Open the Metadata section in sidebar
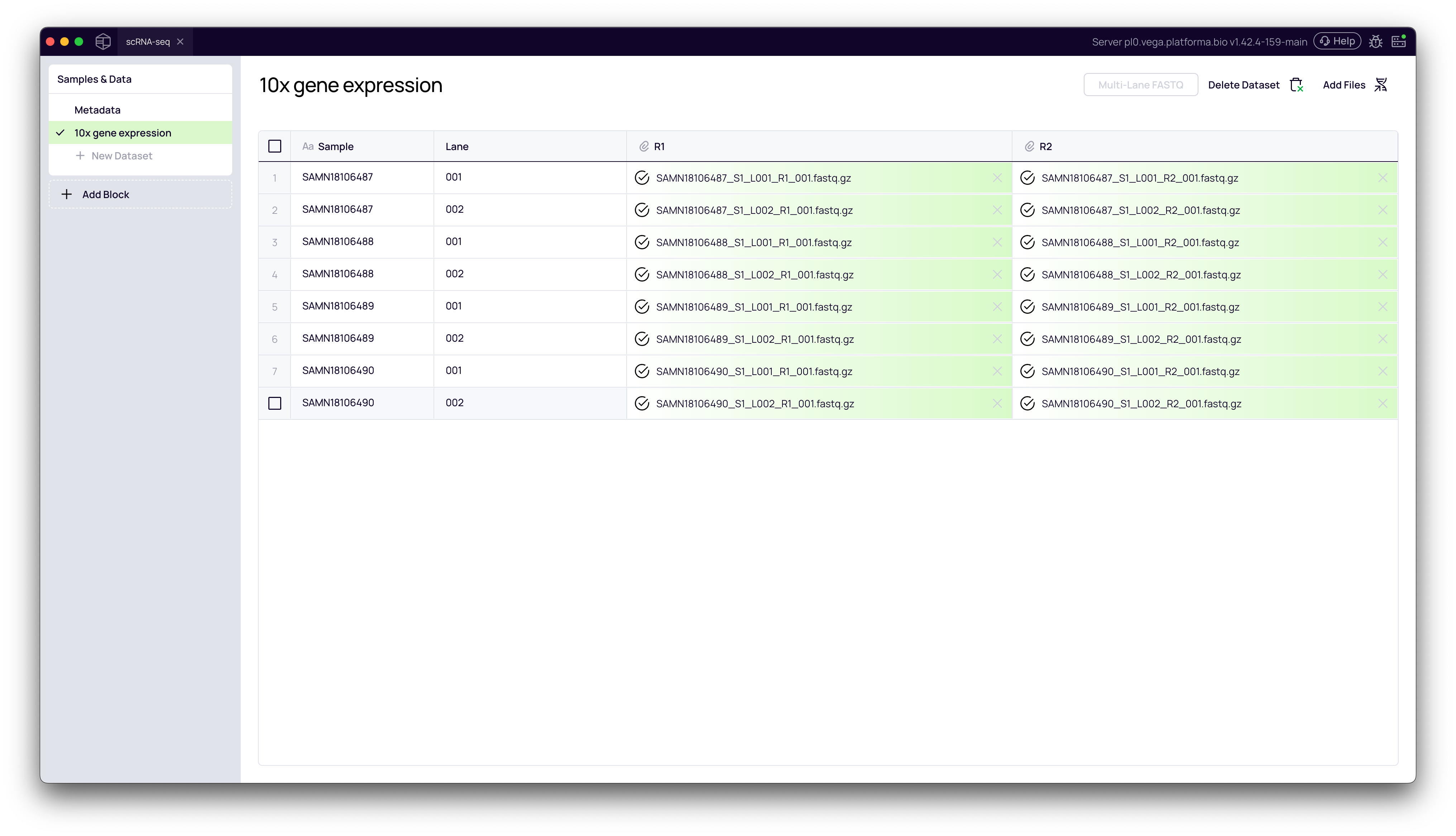This screenshot has height=836, width=1456. click(97, 110)
